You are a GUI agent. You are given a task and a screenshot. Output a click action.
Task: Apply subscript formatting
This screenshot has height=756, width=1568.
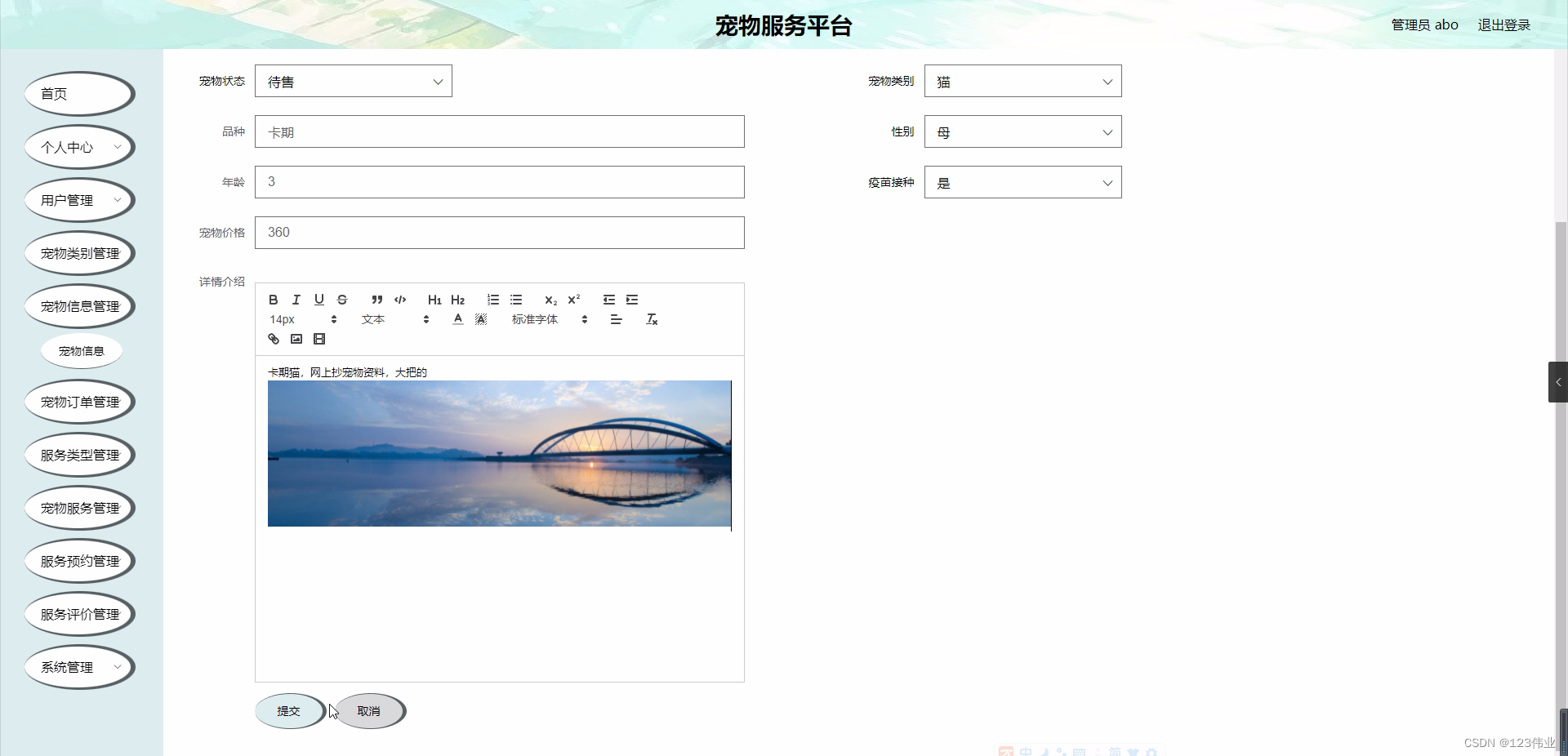(x=550, y=300)
